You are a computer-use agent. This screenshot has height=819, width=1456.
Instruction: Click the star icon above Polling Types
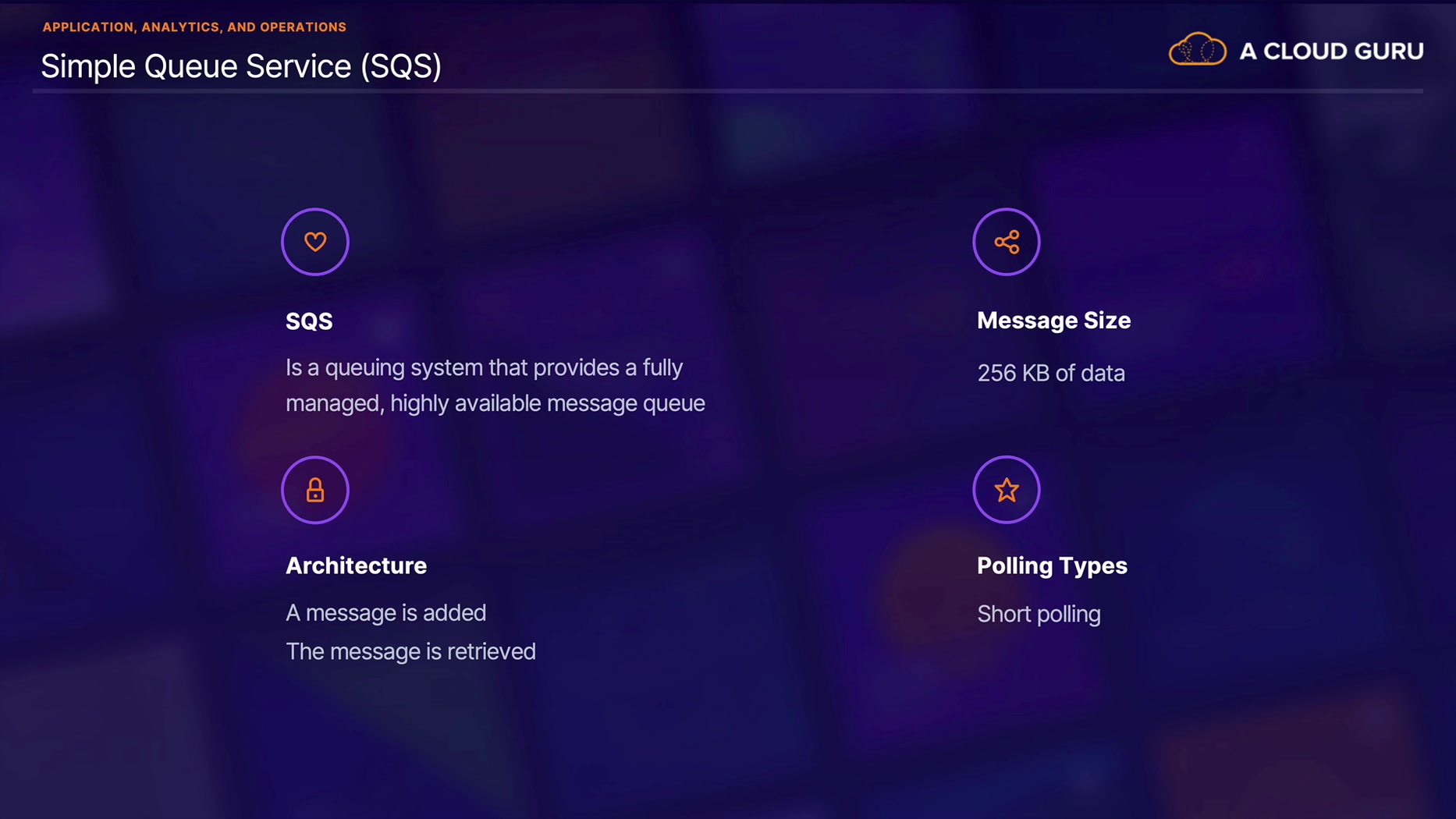pos(1007,490)
